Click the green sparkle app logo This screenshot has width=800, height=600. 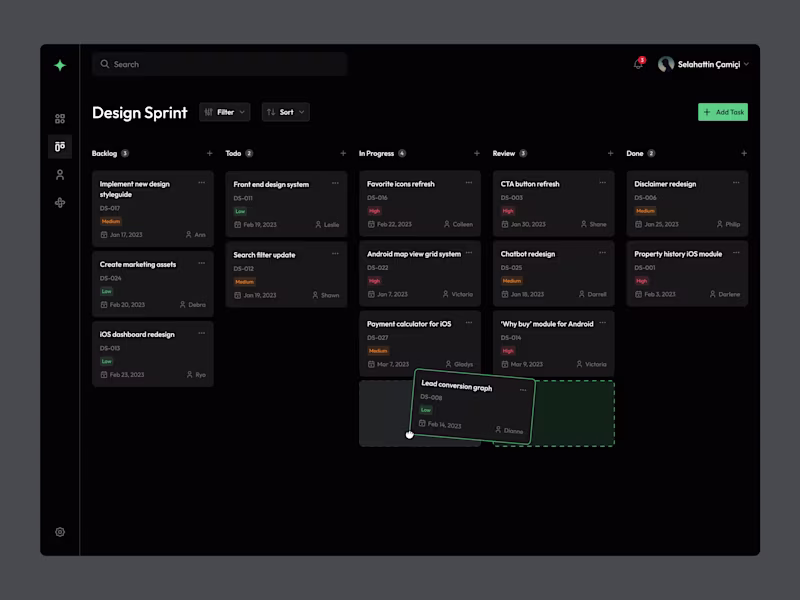tap(60, 63)
